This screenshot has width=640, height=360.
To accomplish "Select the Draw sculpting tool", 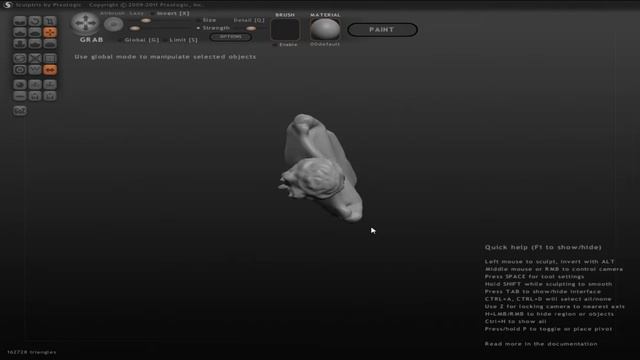I will (20, 32).
